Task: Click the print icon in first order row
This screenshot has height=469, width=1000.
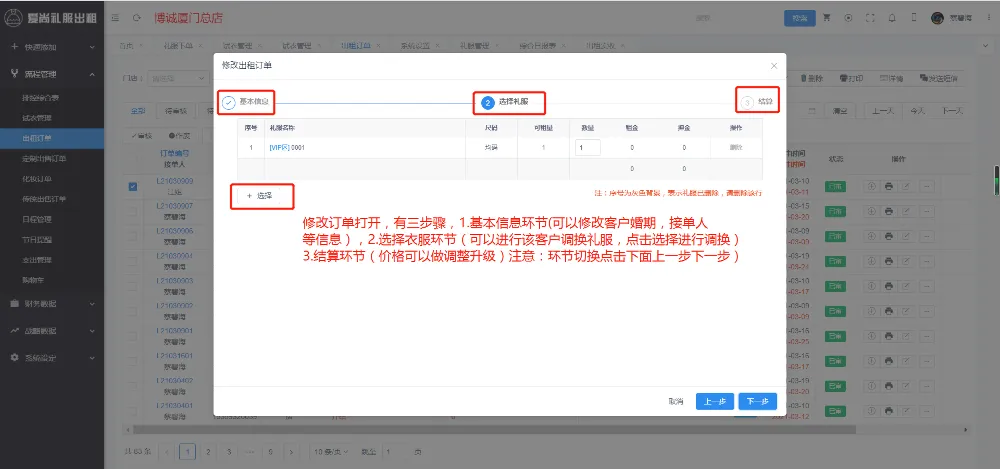Action: pos(887,186)
